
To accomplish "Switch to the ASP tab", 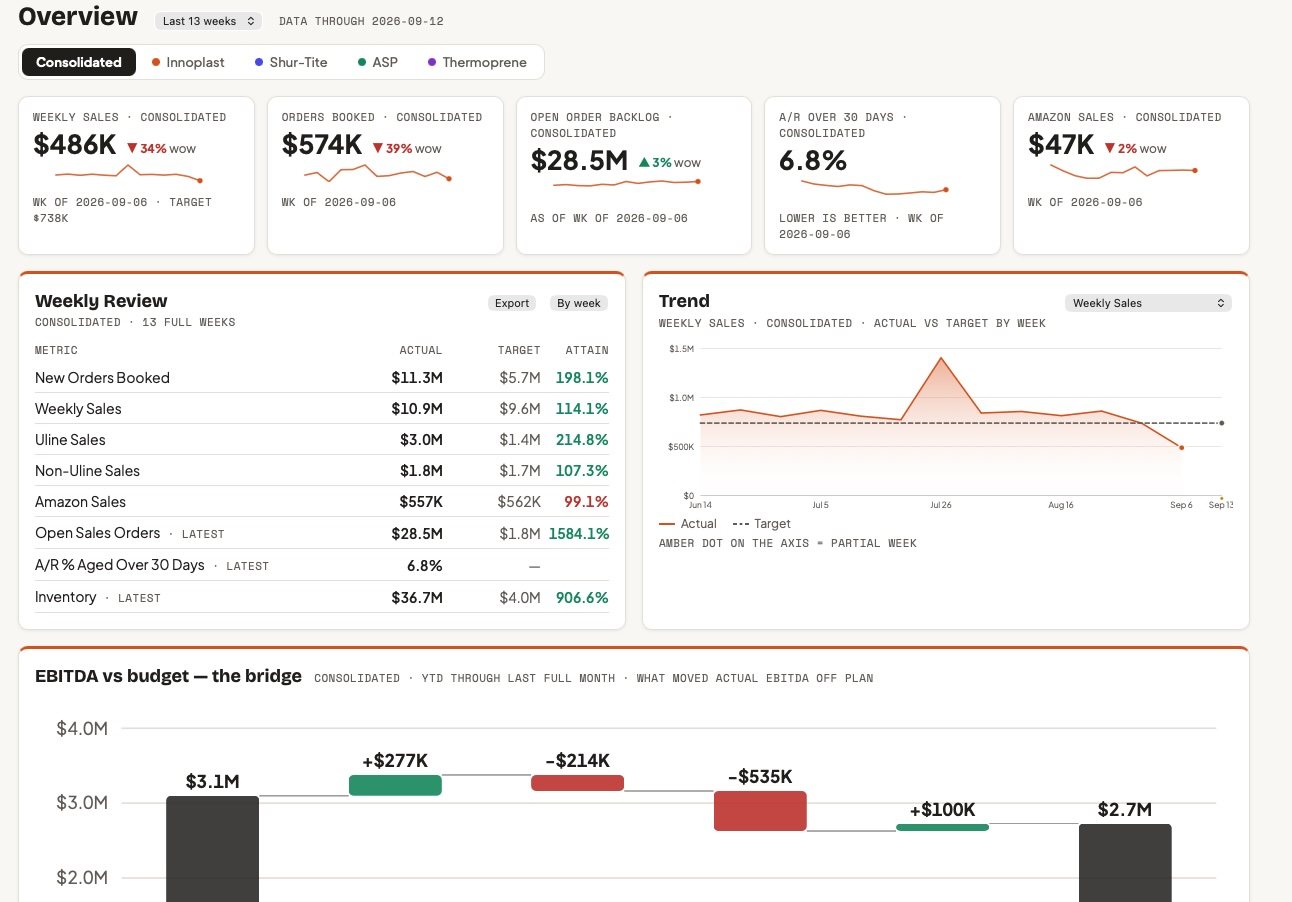I will pos(378,62).
